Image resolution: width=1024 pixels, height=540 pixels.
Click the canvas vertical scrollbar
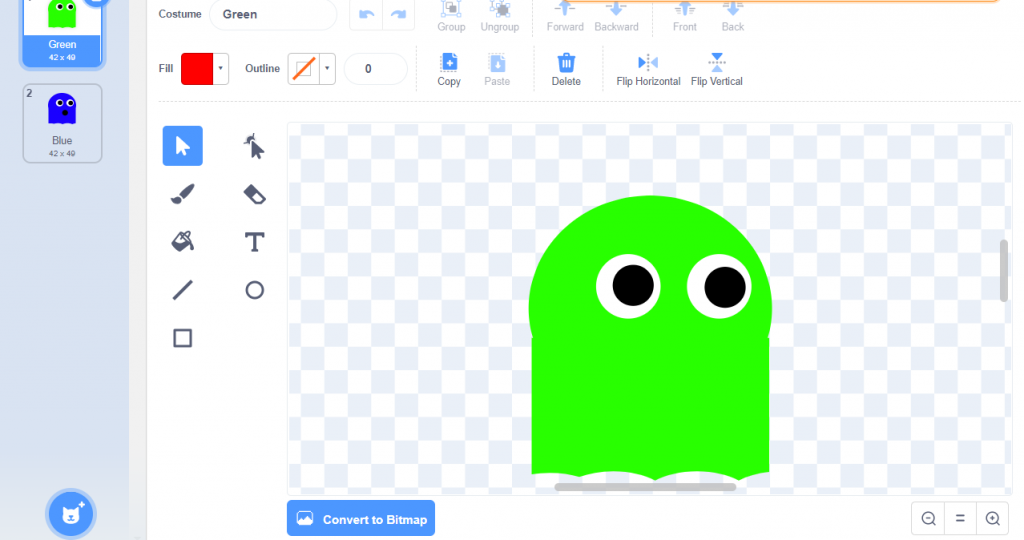coord(1004,270)
